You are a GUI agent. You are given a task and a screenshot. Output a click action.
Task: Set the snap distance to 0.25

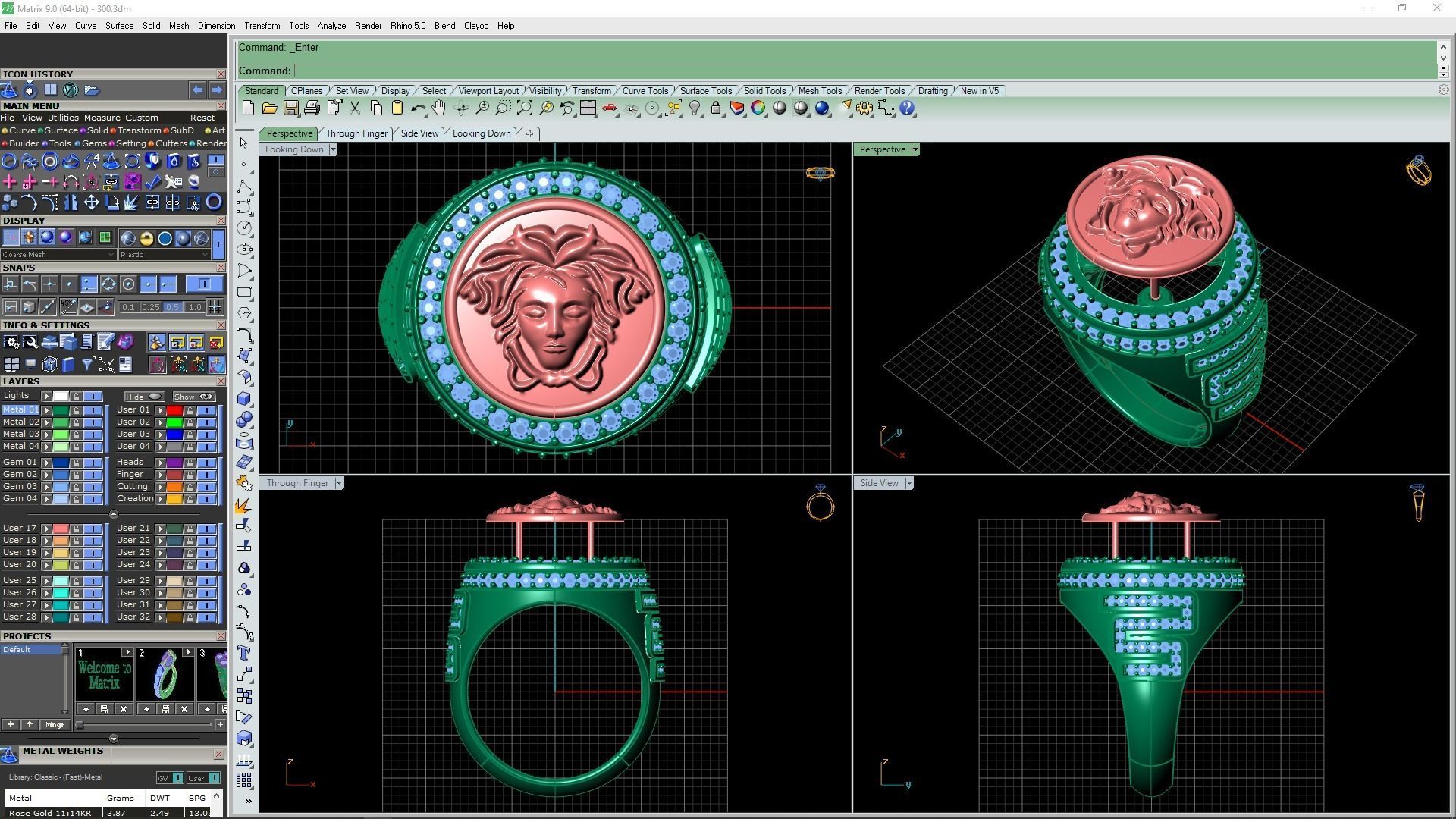pyautogui.click(x=150, y=307)
